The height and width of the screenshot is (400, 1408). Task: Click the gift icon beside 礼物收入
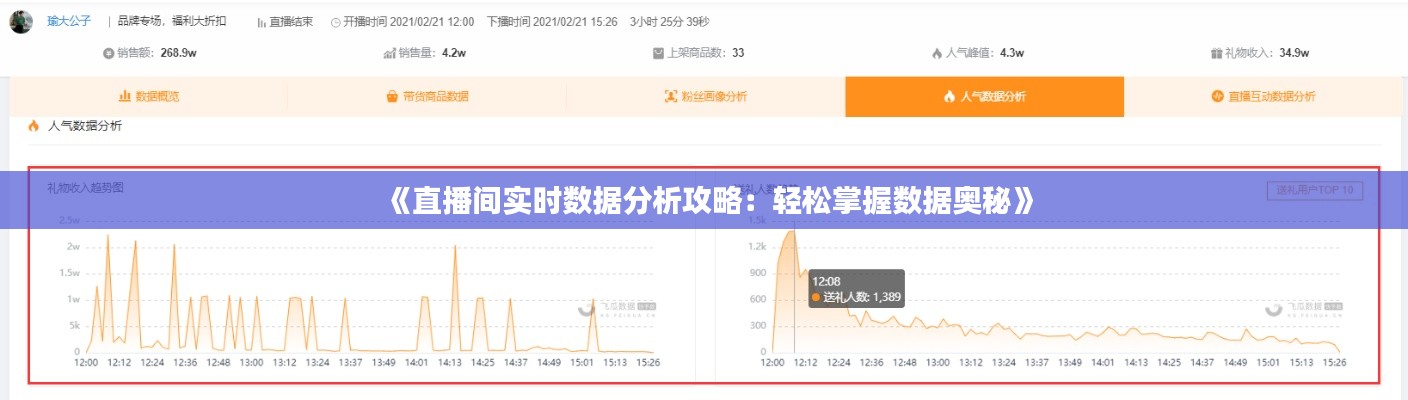(x=1216, y=53)
